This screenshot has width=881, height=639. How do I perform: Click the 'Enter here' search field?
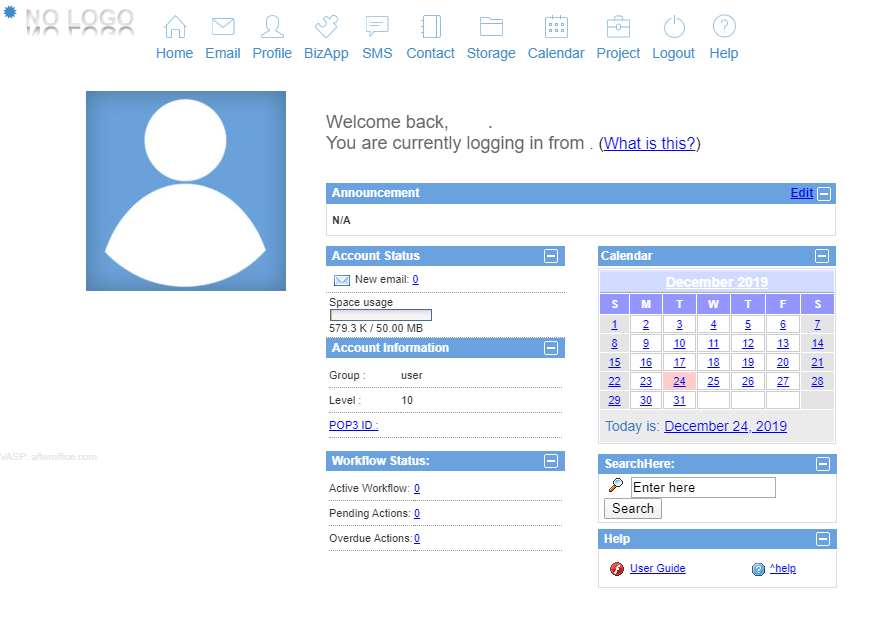(x=703, y=487)
